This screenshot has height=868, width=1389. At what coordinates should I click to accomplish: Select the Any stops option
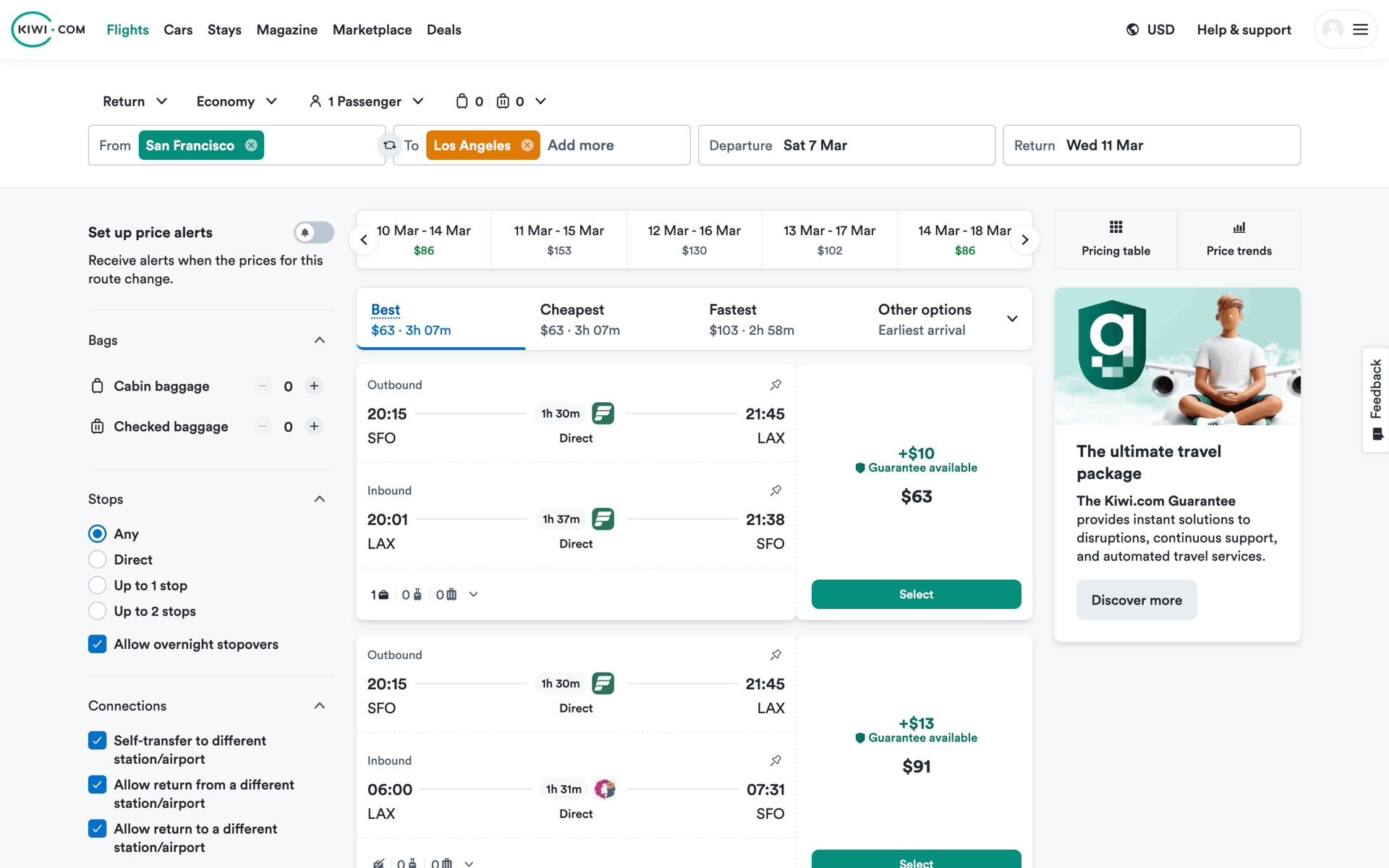tap(97, 534)
